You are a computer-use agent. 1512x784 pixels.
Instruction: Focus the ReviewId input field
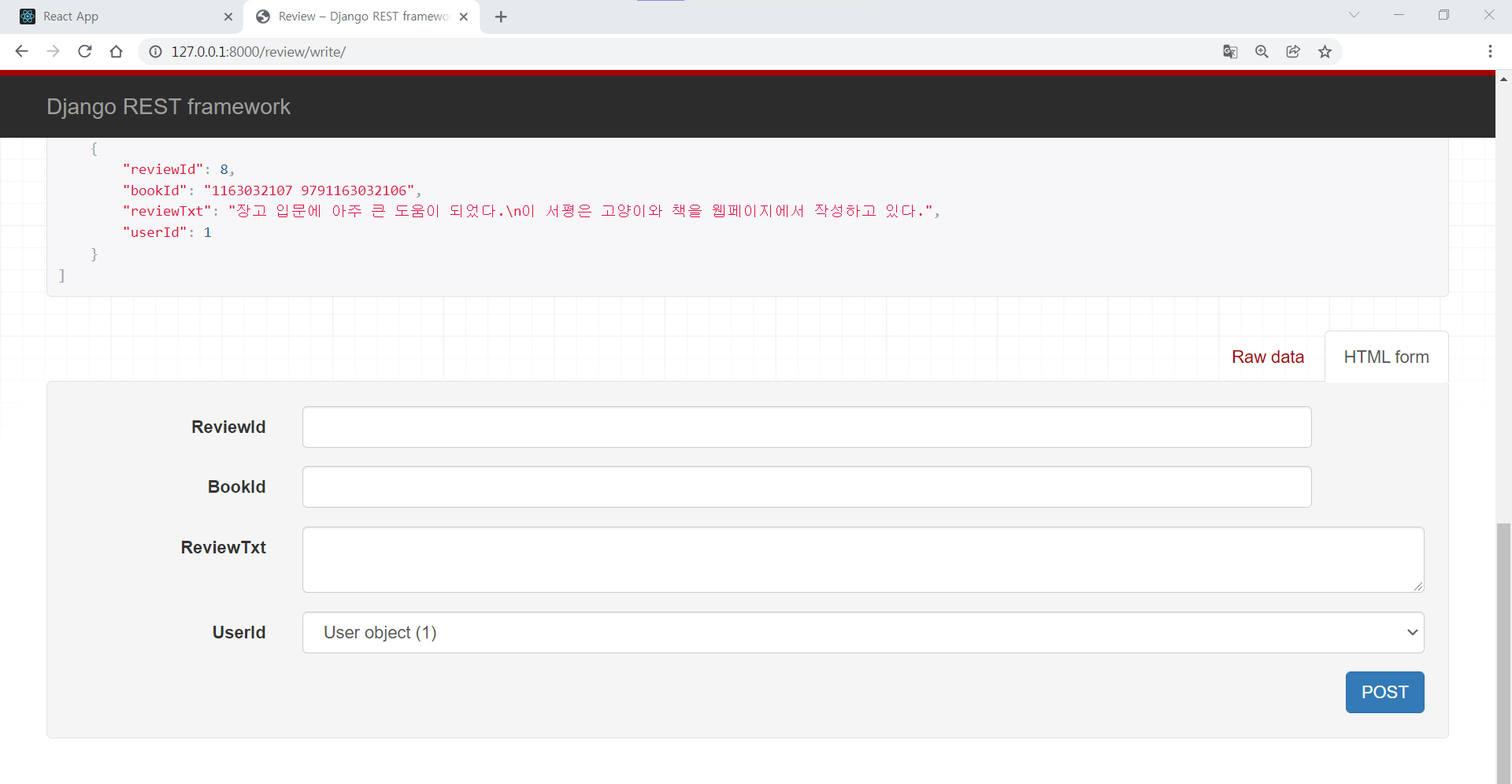[x=806, y=427]
